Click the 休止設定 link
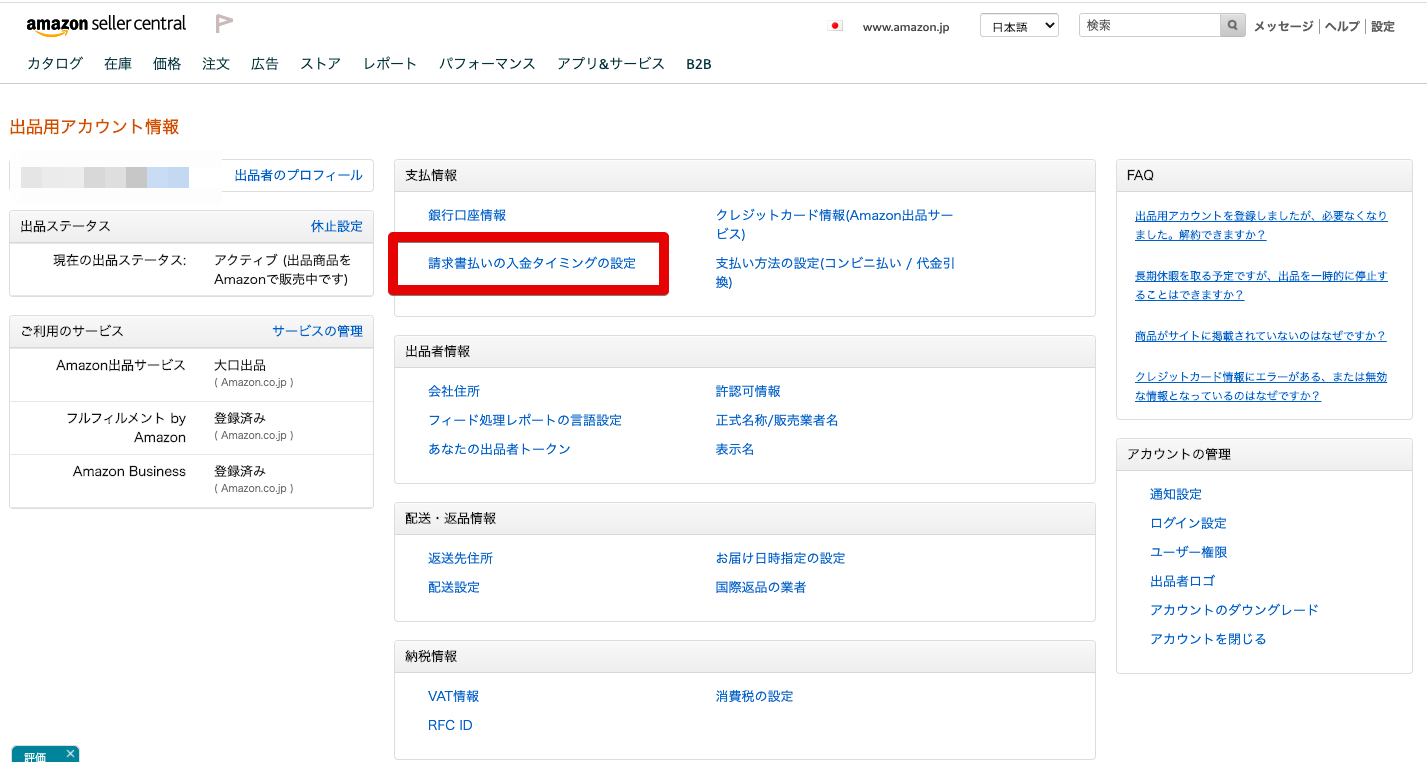The width and height of the screenshot is (1427, 762). click(x=337, y=226)
